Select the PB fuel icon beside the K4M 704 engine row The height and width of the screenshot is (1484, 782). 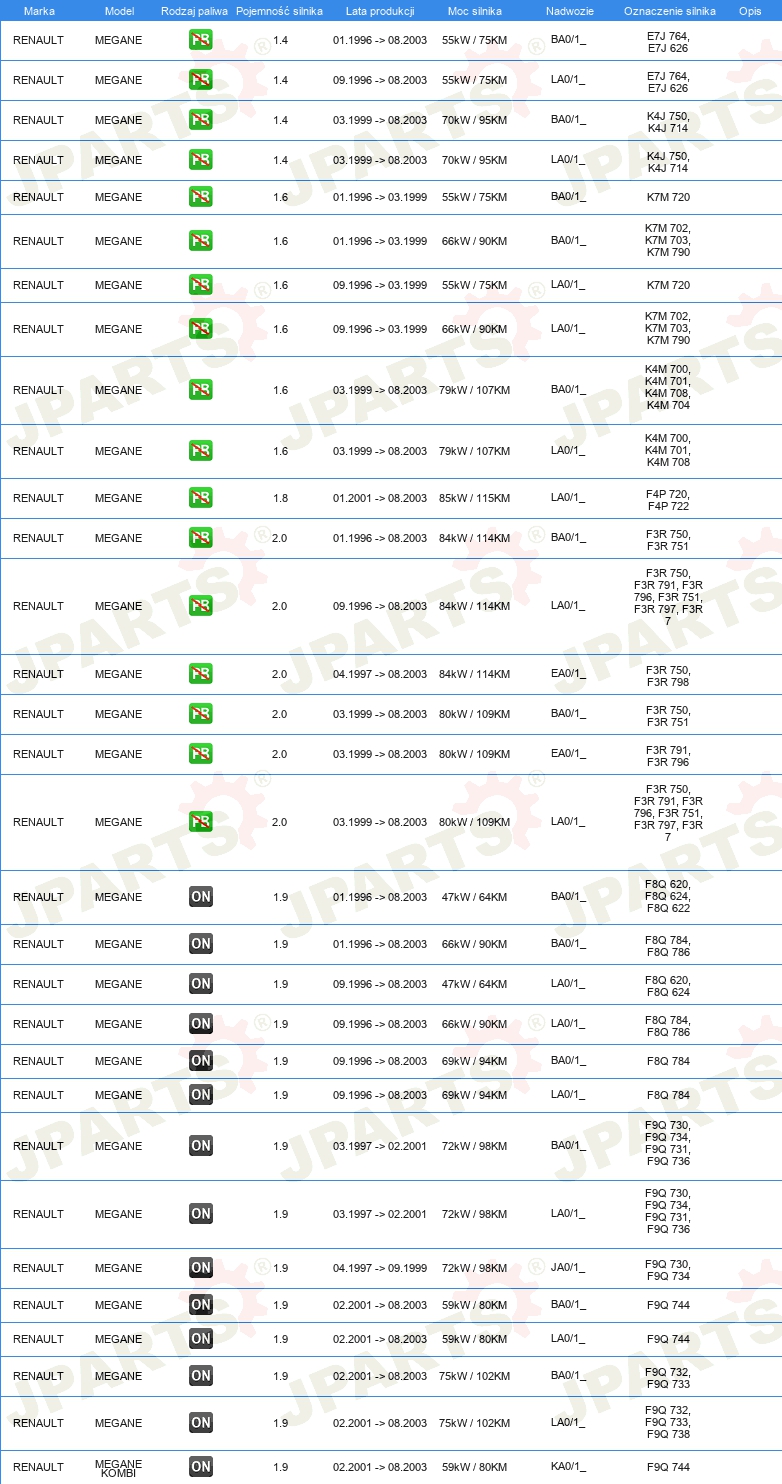point(201,390)
